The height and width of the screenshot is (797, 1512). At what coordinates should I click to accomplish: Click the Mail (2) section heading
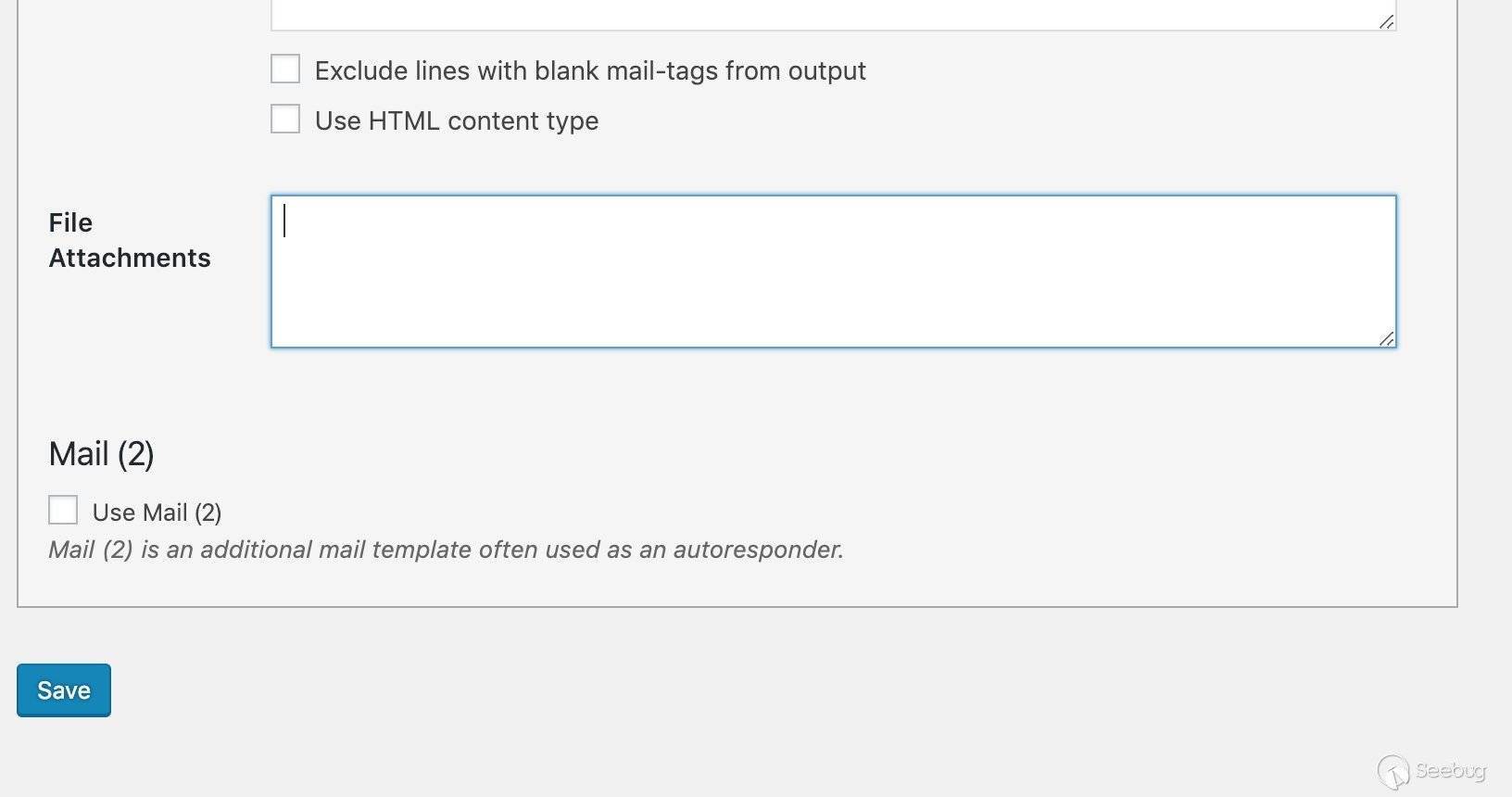[x=101, y=454]
